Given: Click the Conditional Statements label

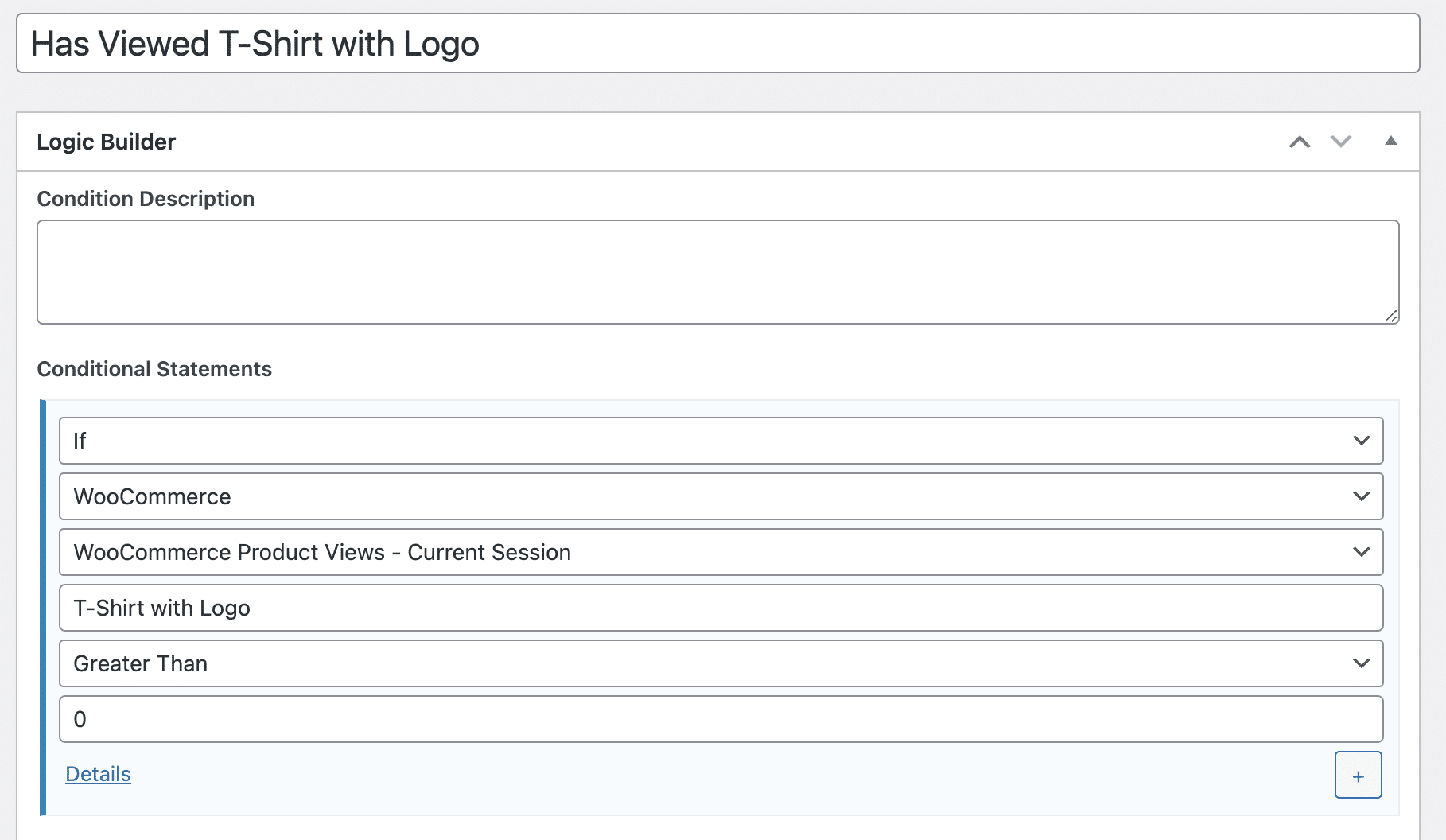Looking at the screenshot, I should 154,369.
